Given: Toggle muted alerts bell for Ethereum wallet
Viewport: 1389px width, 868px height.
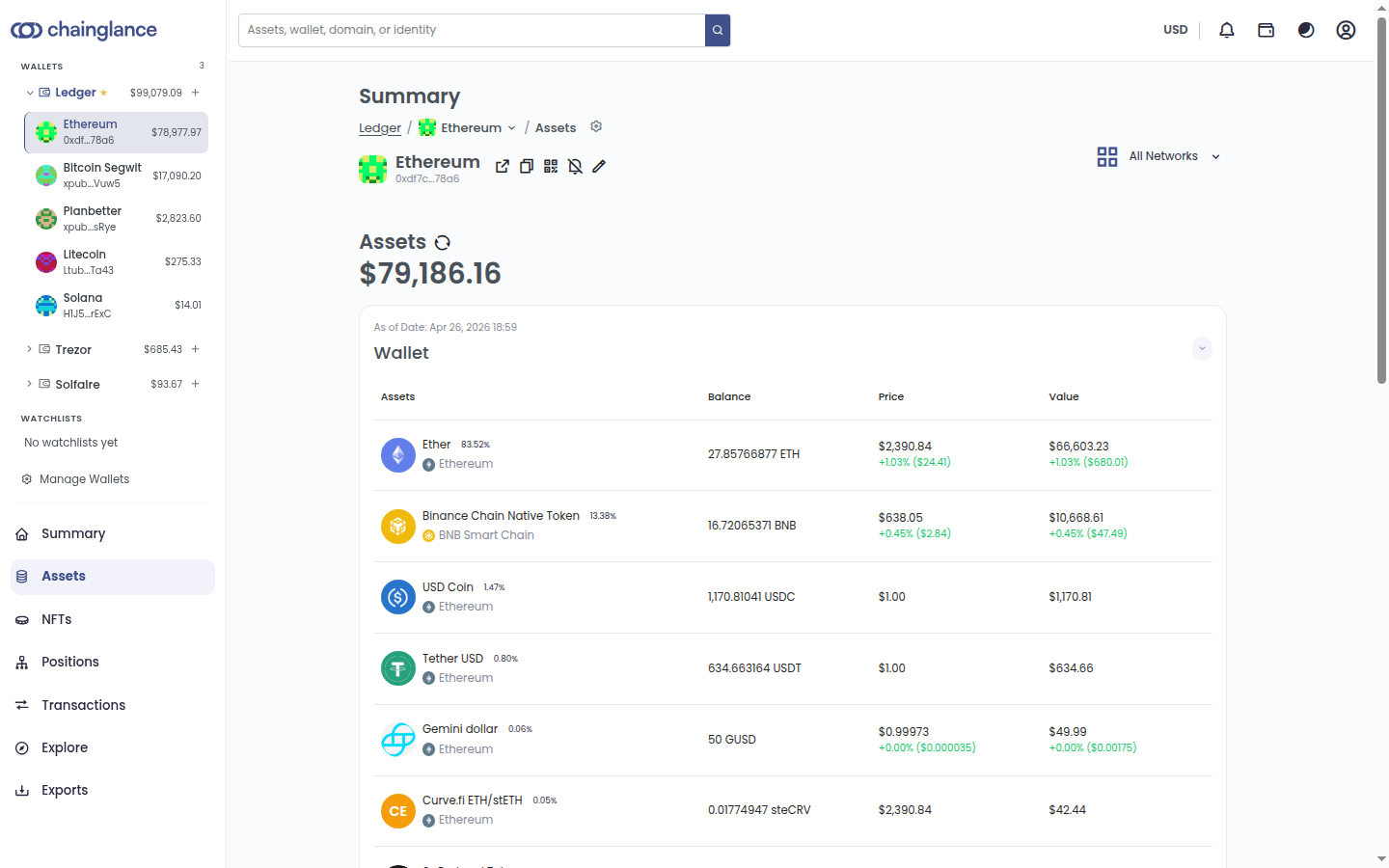Looking at the screenshot, I should click(x=575, y=166).
